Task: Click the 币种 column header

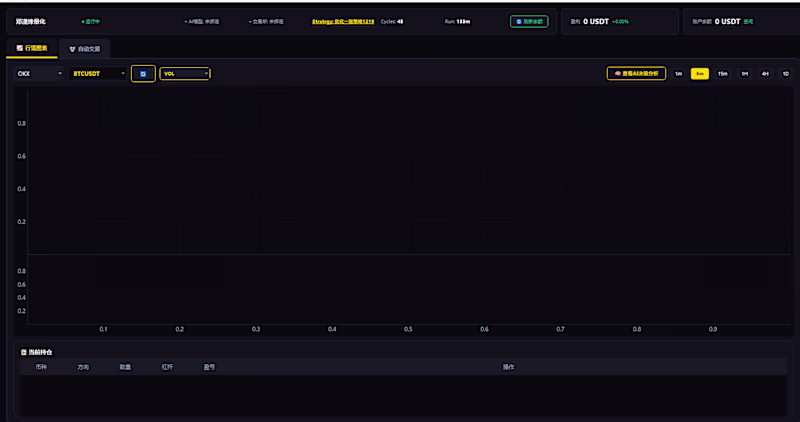Action: pos(41,367)
